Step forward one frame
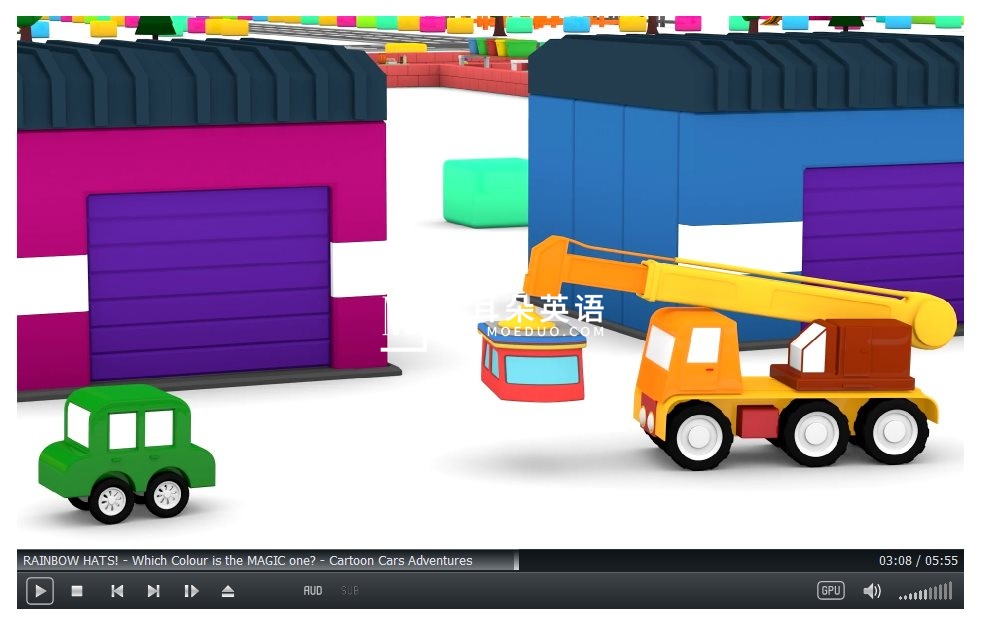Screen dimensions: 984x631 (191, 591)
